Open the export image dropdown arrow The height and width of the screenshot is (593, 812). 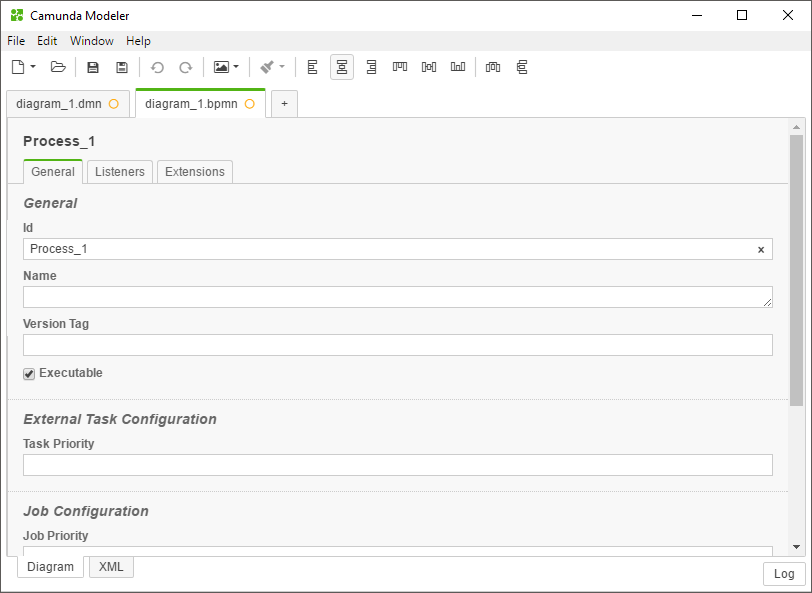236,67
